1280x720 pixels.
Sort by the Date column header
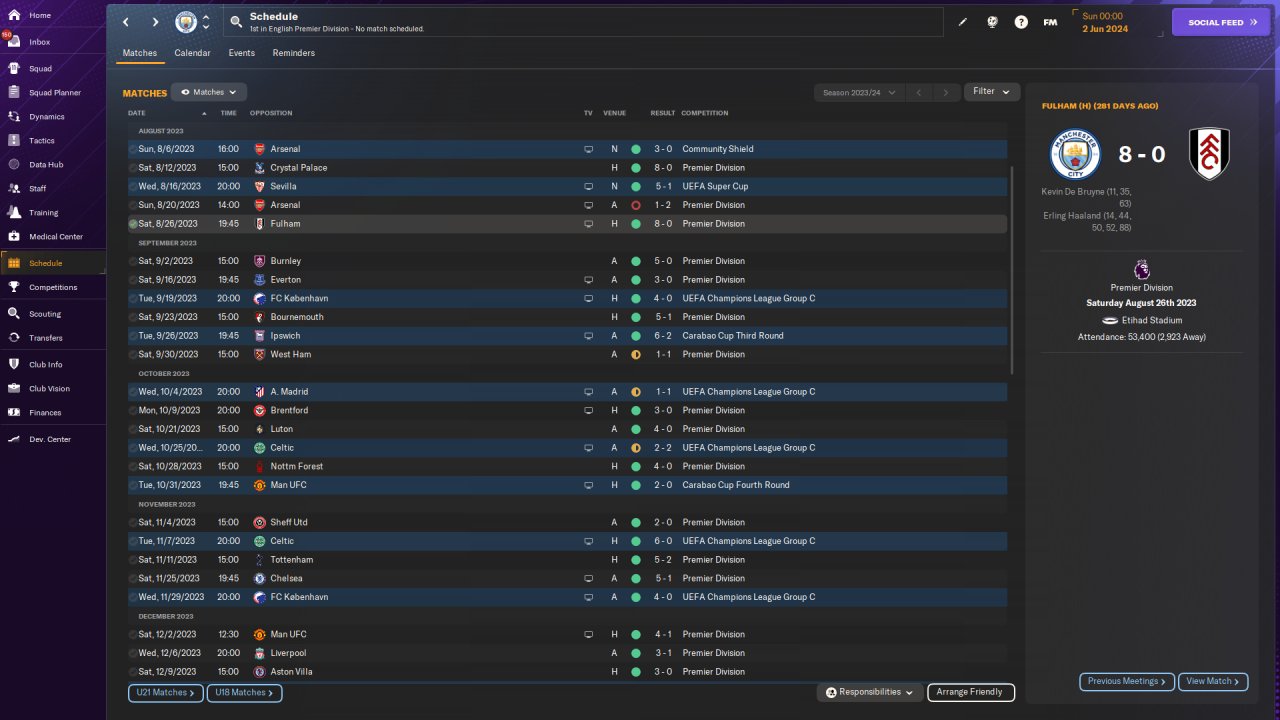tap(137, 113)
